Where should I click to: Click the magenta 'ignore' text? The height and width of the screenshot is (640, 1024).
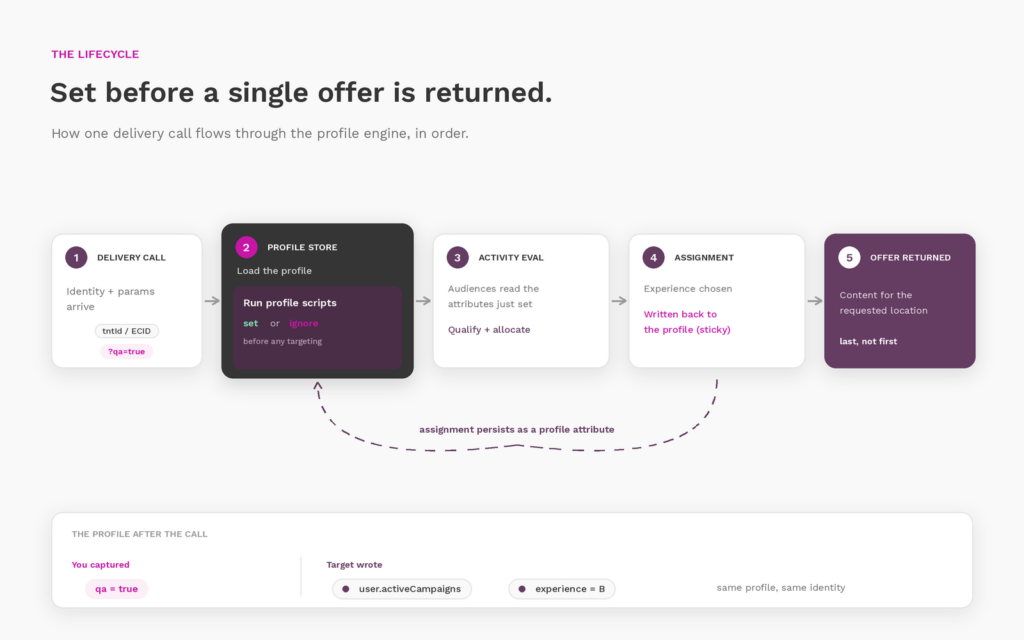point(304,323)
